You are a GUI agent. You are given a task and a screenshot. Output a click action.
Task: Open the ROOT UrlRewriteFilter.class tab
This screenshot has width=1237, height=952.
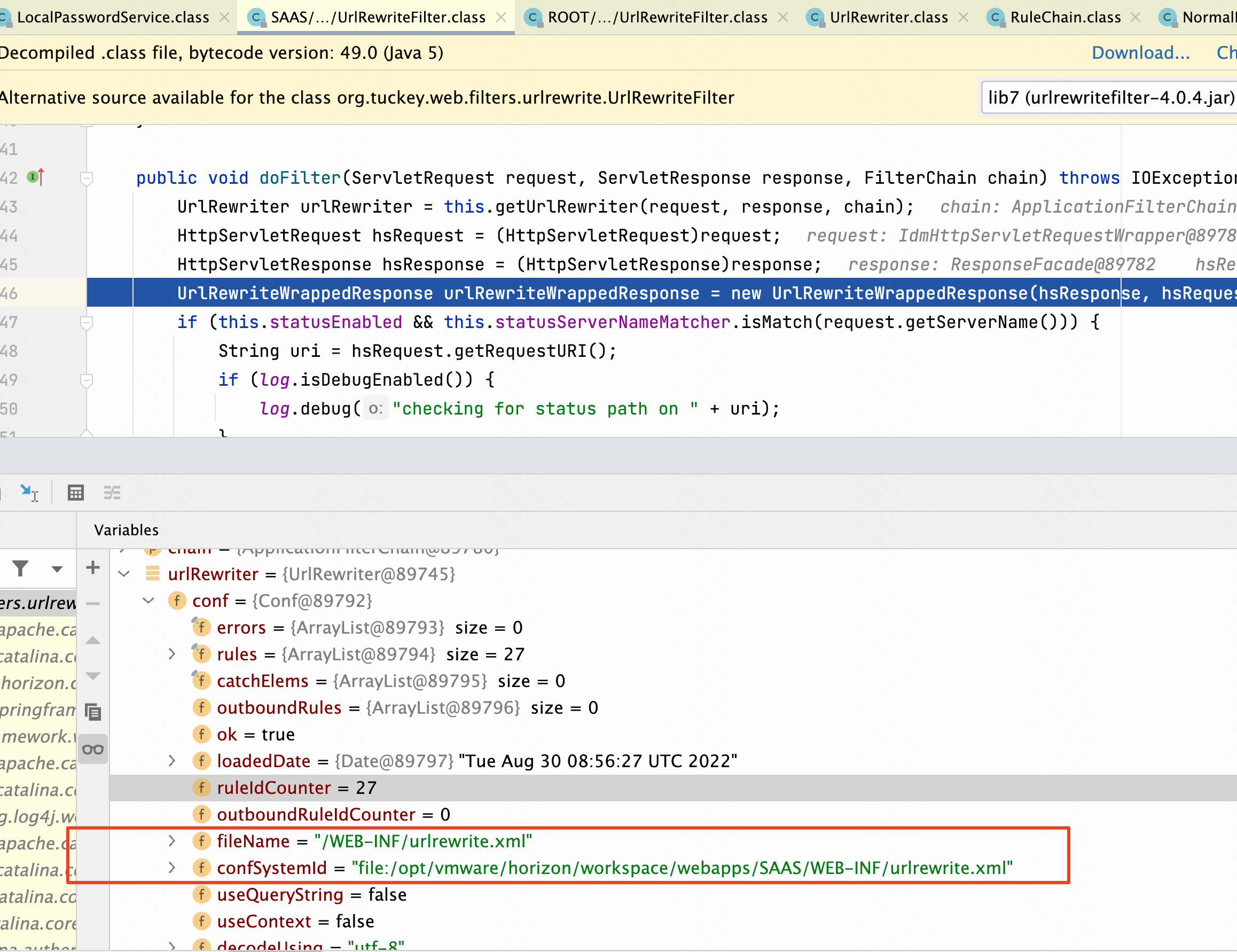point(657,17)
